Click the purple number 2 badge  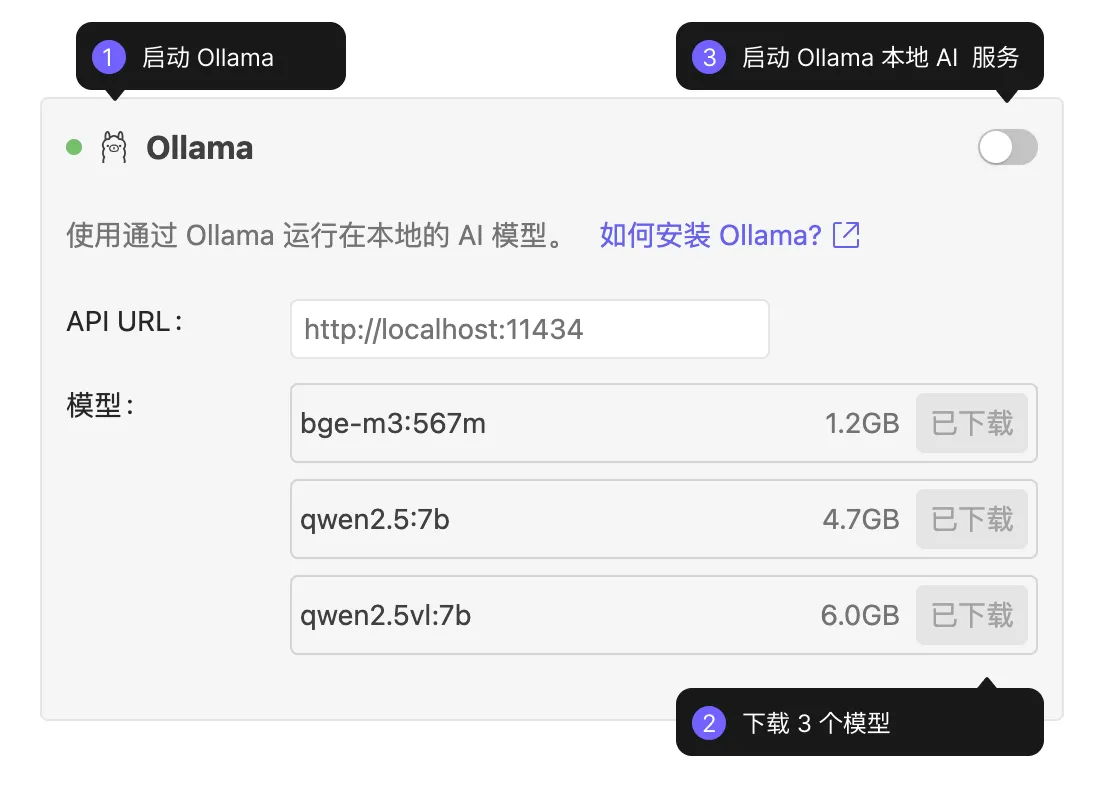[708, 723]
